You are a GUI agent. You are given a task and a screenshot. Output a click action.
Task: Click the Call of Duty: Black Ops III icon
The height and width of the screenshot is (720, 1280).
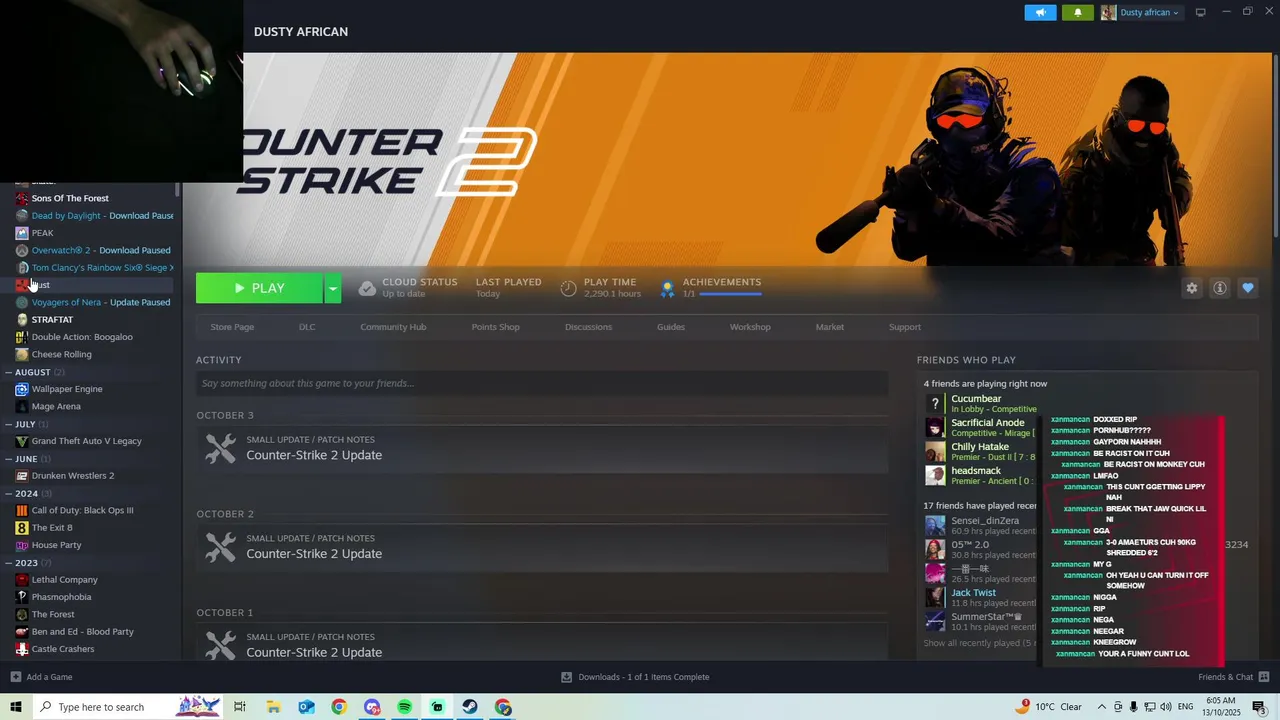pos(22,510)
